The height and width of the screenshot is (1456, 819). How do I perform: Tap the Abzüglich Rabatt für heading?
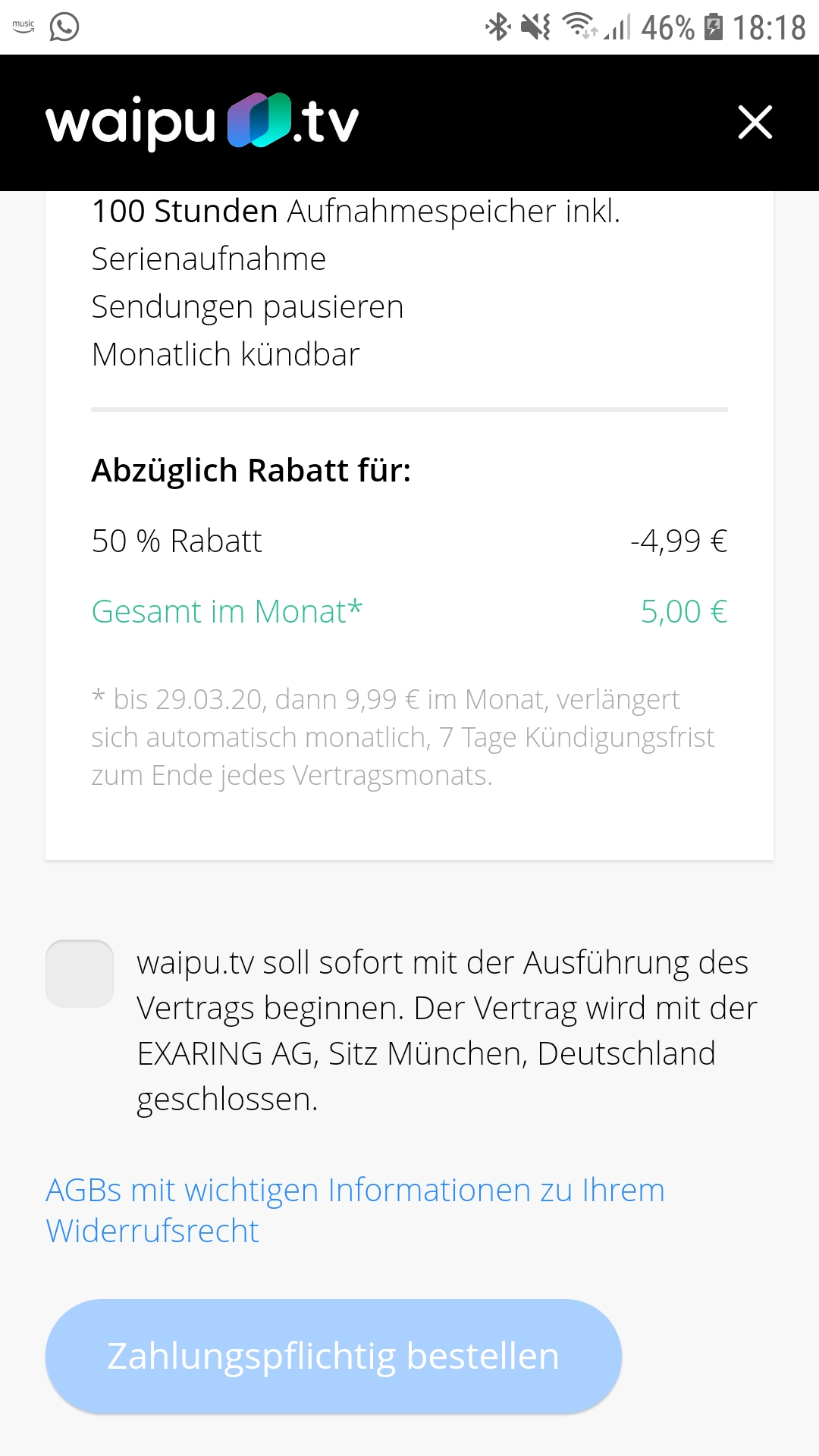[x=251, y=471]
